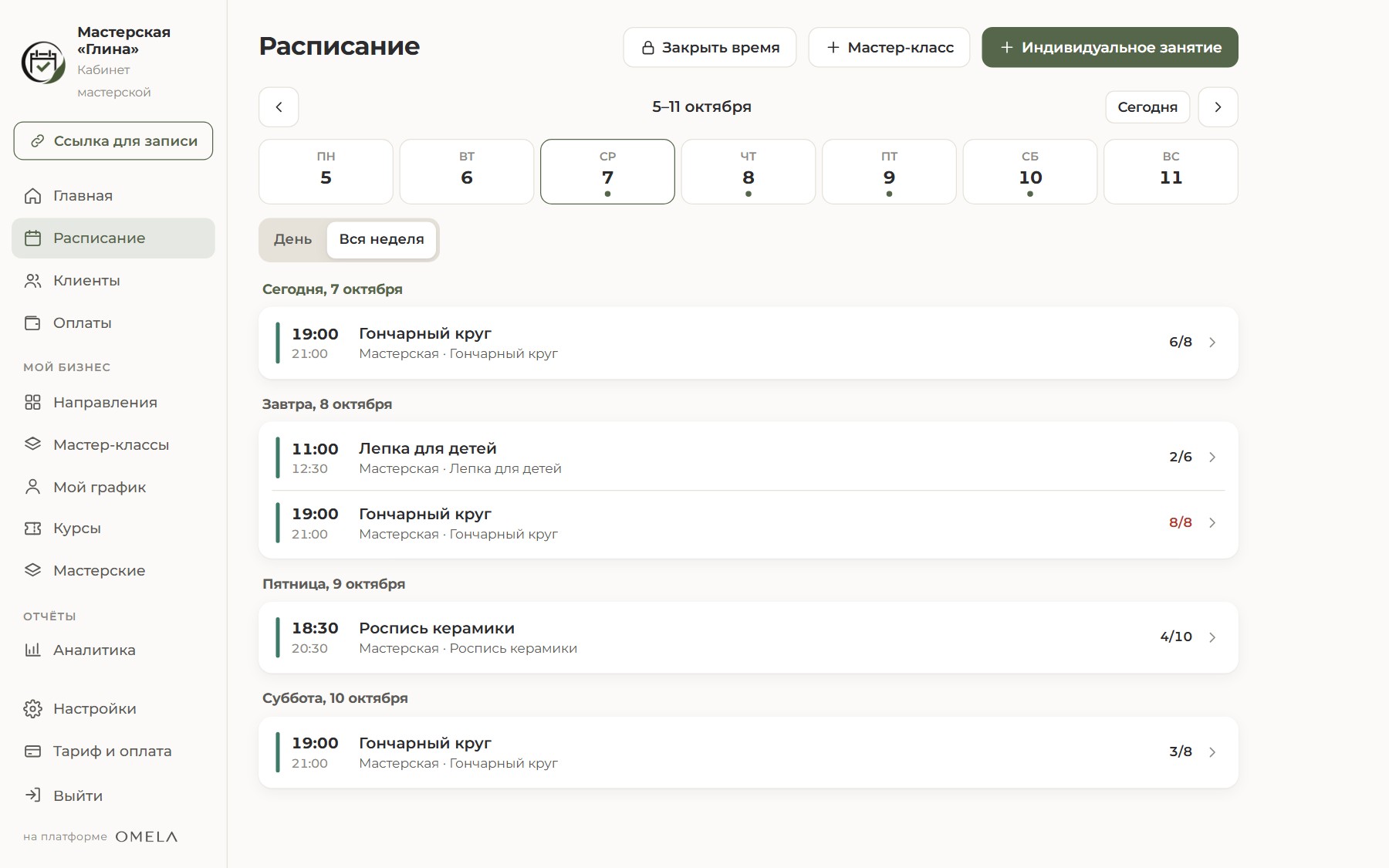The height and width of the screenshot is (868, 1389).
Task: Click the person icon next to Мой график
Action: click(x=32, y=487)
